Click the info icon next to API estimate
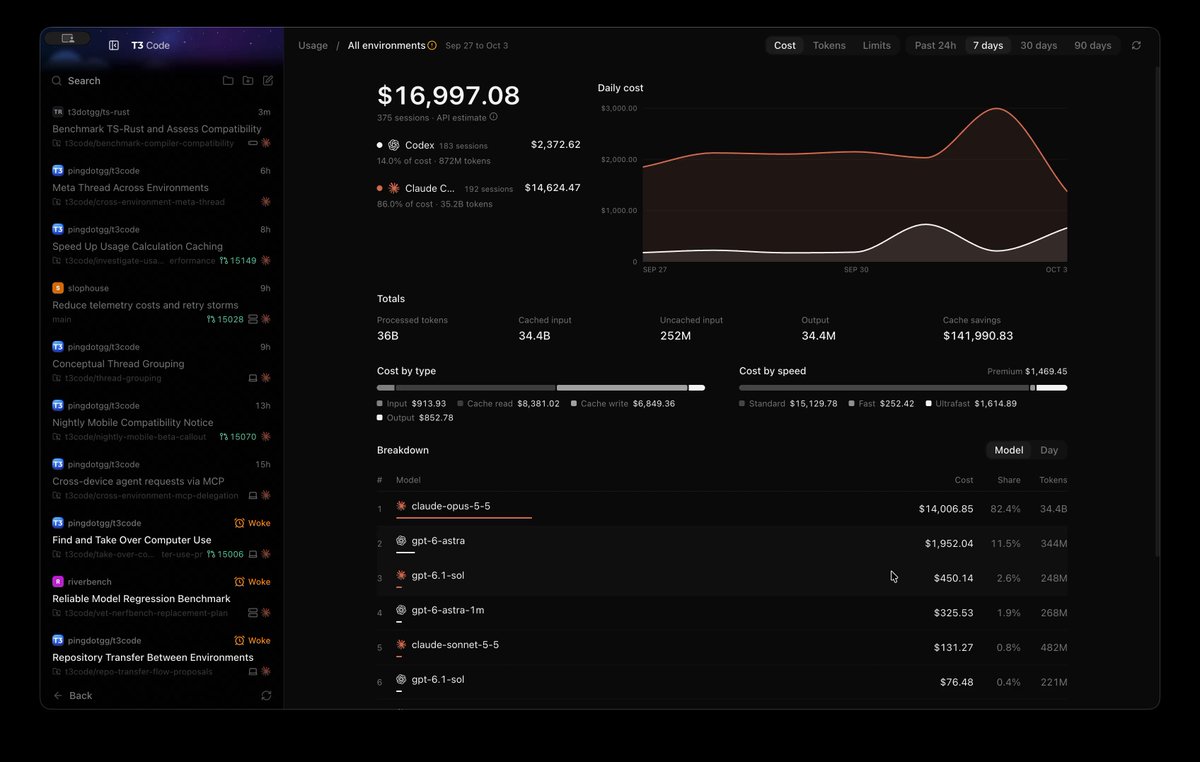 click(493, 117)
